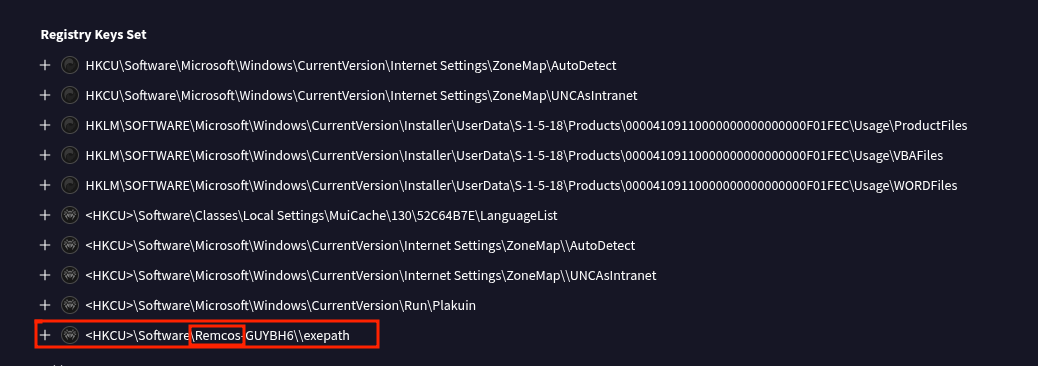Expand the Remcos-GUYBH6 exepath entry
The width and height of the screenshot is (1038, 366).
pyautogui.click(x=45, y=335)
